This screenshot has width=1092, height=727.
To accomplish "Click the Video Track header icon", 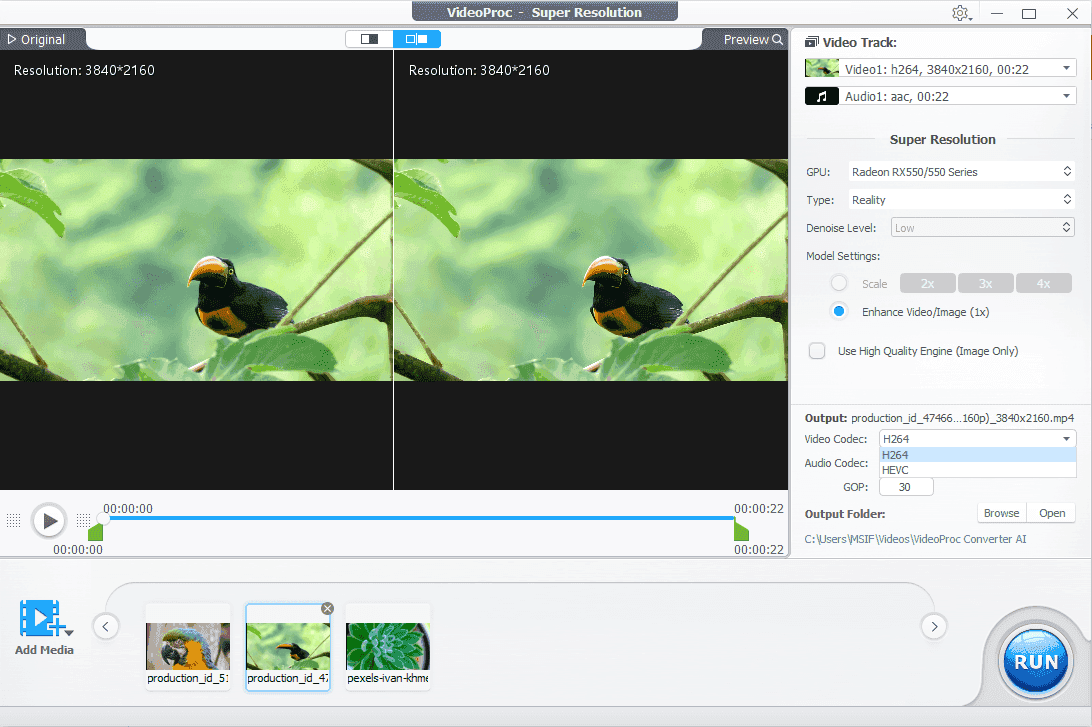I will (x=811, y=42).
